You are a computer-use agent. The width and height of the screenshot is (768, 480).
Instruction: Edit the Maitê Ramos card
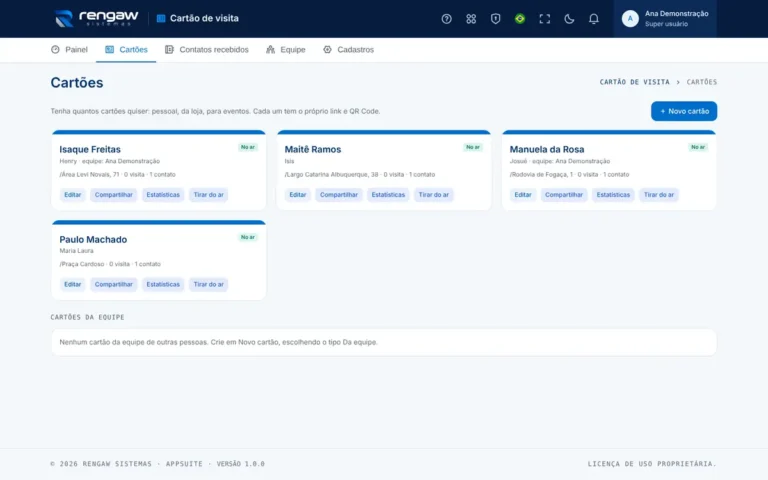click(298, 194)
